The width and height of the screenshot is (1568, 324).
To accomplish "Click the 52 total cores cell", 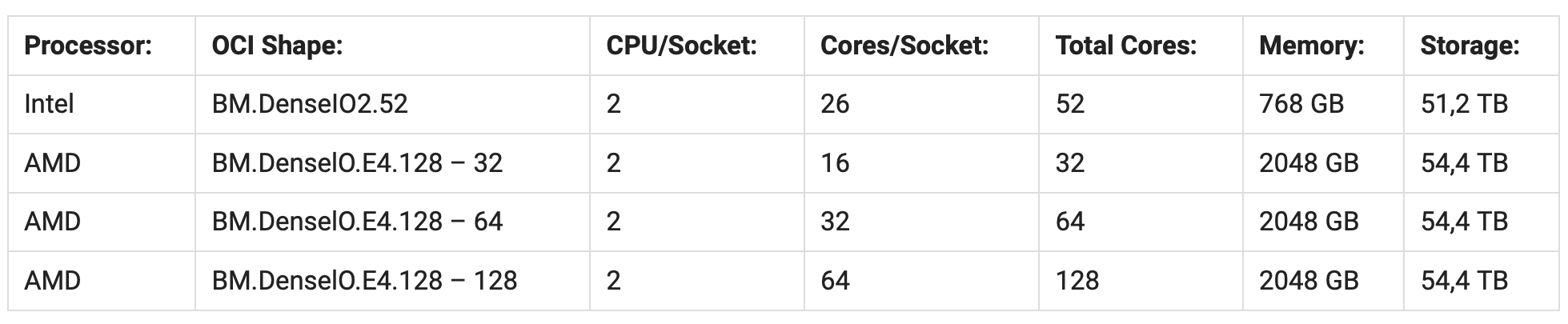I will (1070, 104).
